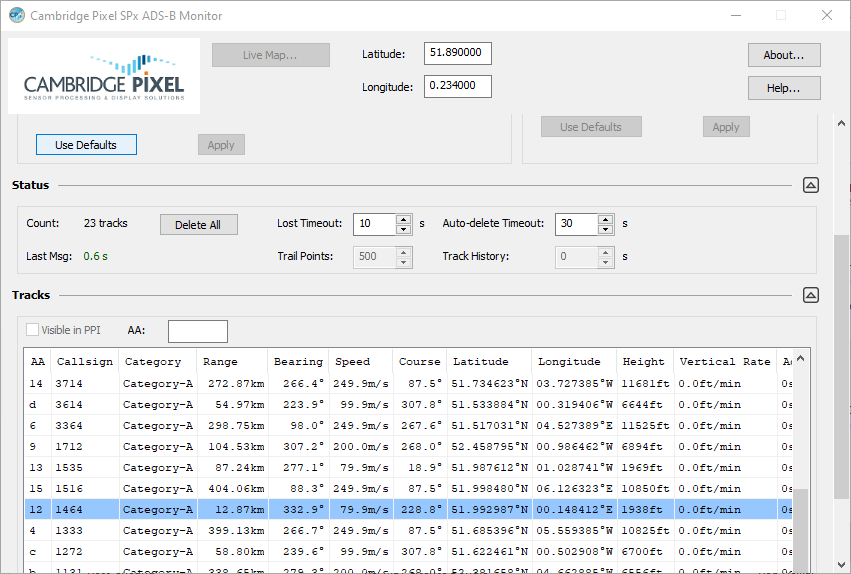Open the About dialog
The width and height of the screenshot is (851, 574).
coord(784,55)
